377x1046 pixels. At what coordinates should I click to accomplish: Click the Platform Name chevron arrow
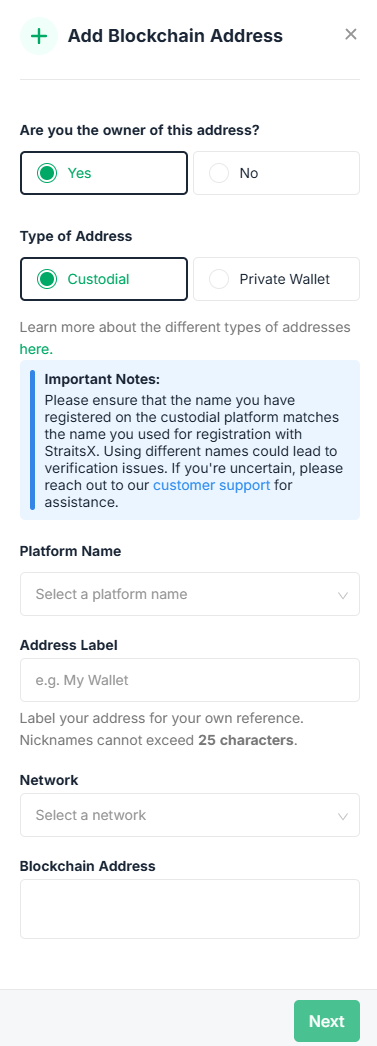343,595
